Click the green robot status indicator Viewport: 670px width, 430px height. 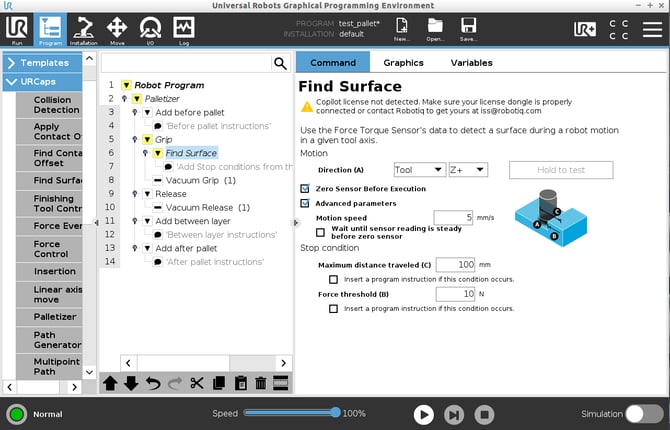17,414
